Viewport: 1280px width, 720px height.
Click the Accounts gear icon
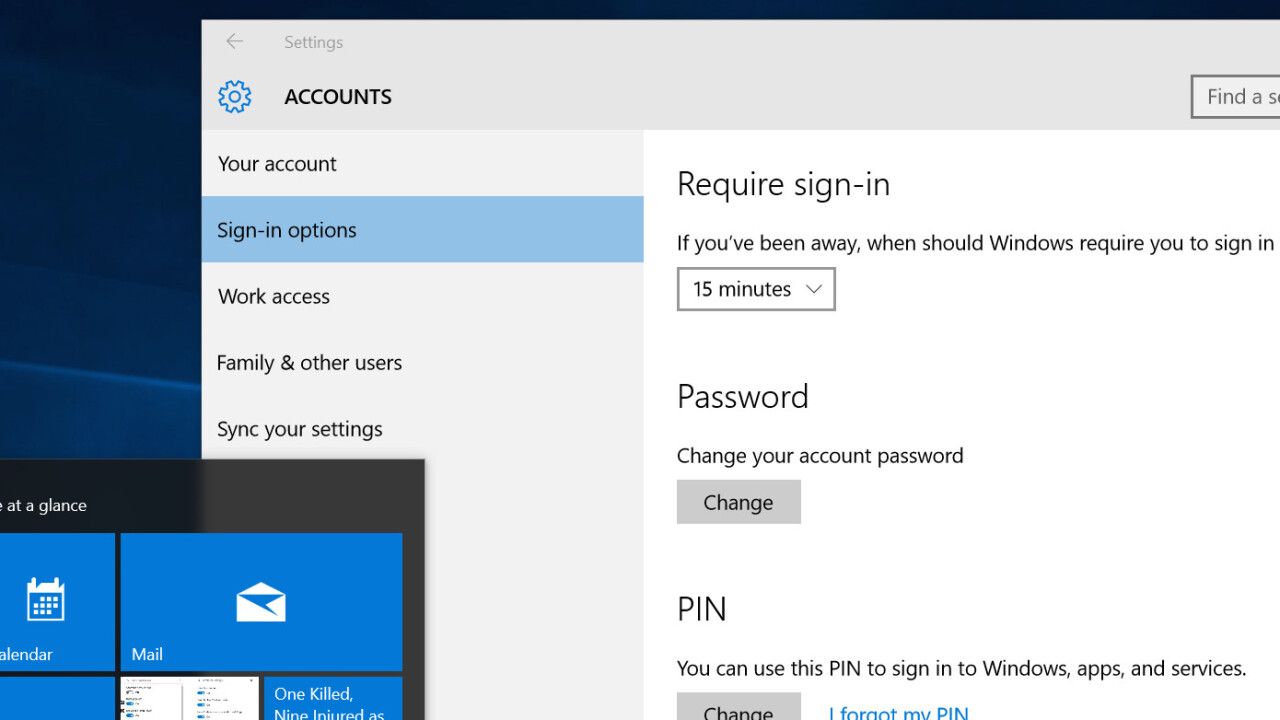point(235,97)
